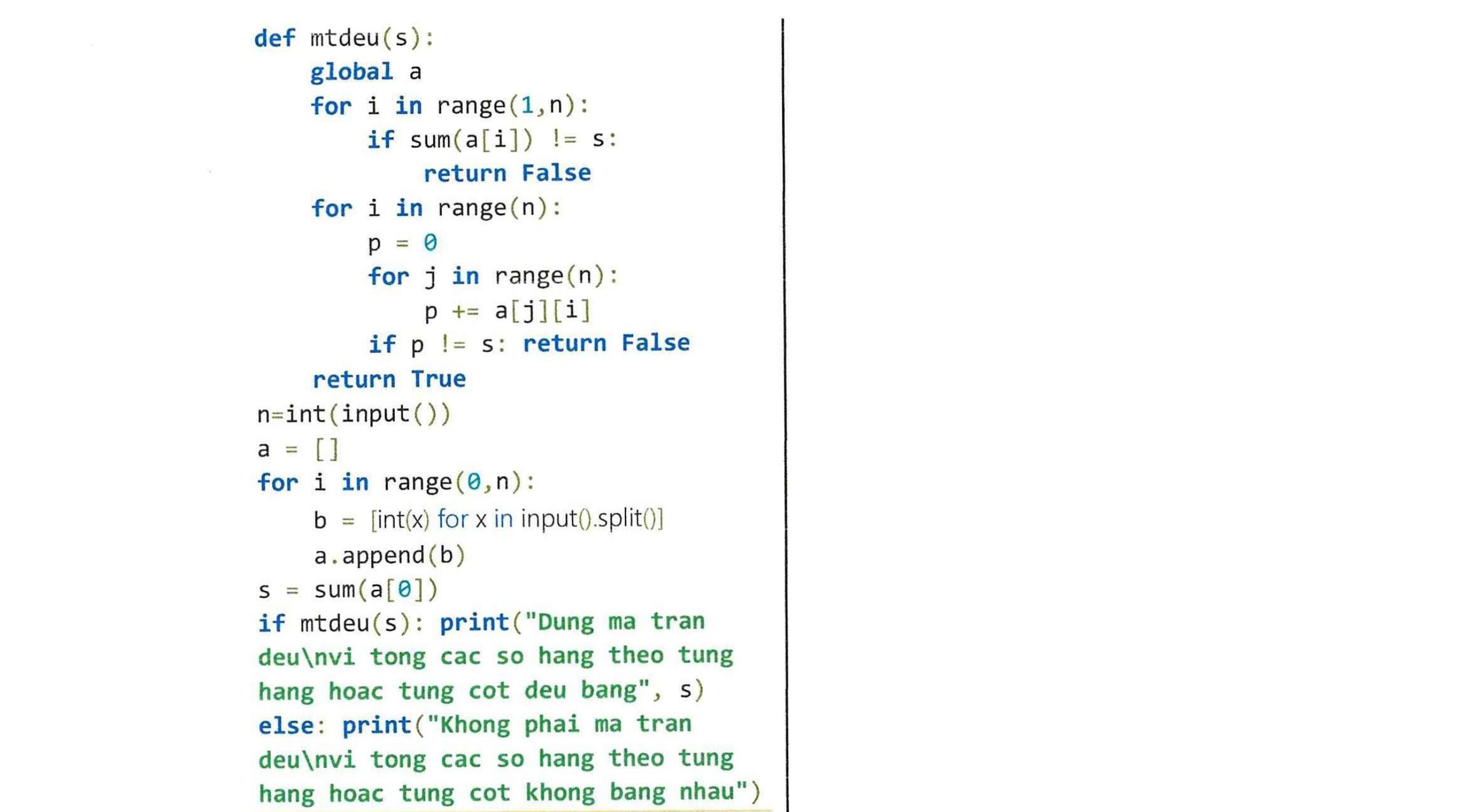
Task: Click the 'n=int(input())' line
Action: tap(353, 414)
